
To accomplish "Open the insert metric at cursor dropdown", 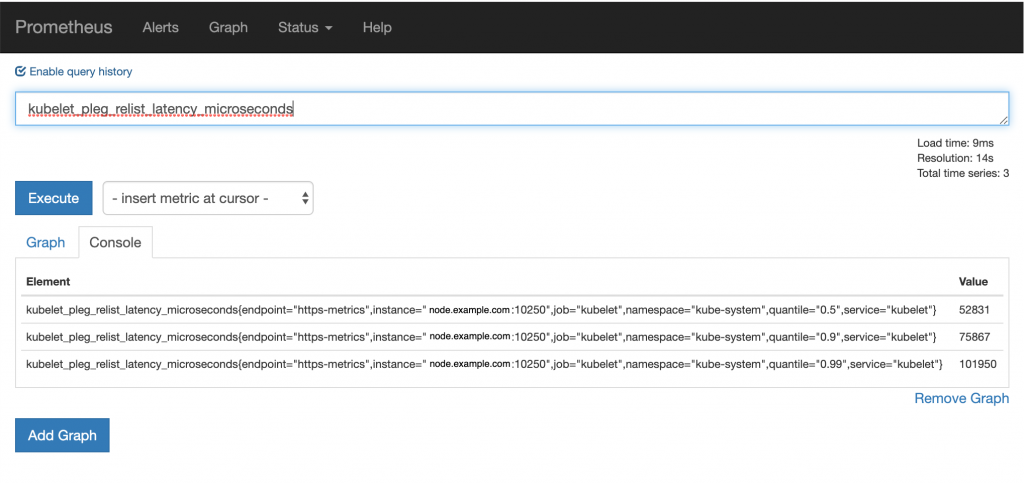I will click(208, 198).
